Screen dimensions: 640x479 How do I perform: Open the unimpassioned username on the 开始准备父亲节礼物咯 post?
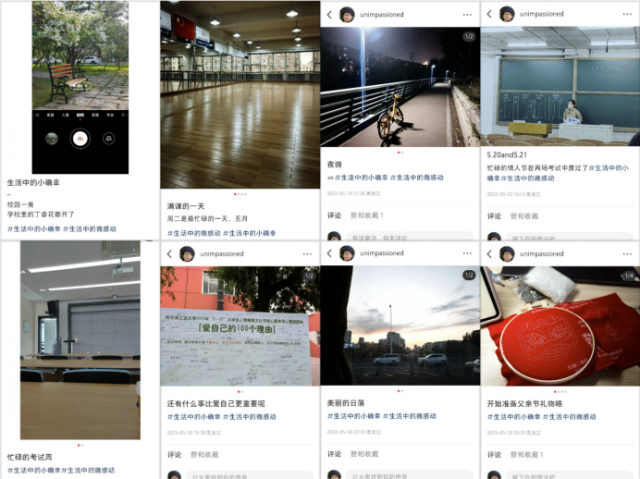pyautogui.click(x=542, y=254)
